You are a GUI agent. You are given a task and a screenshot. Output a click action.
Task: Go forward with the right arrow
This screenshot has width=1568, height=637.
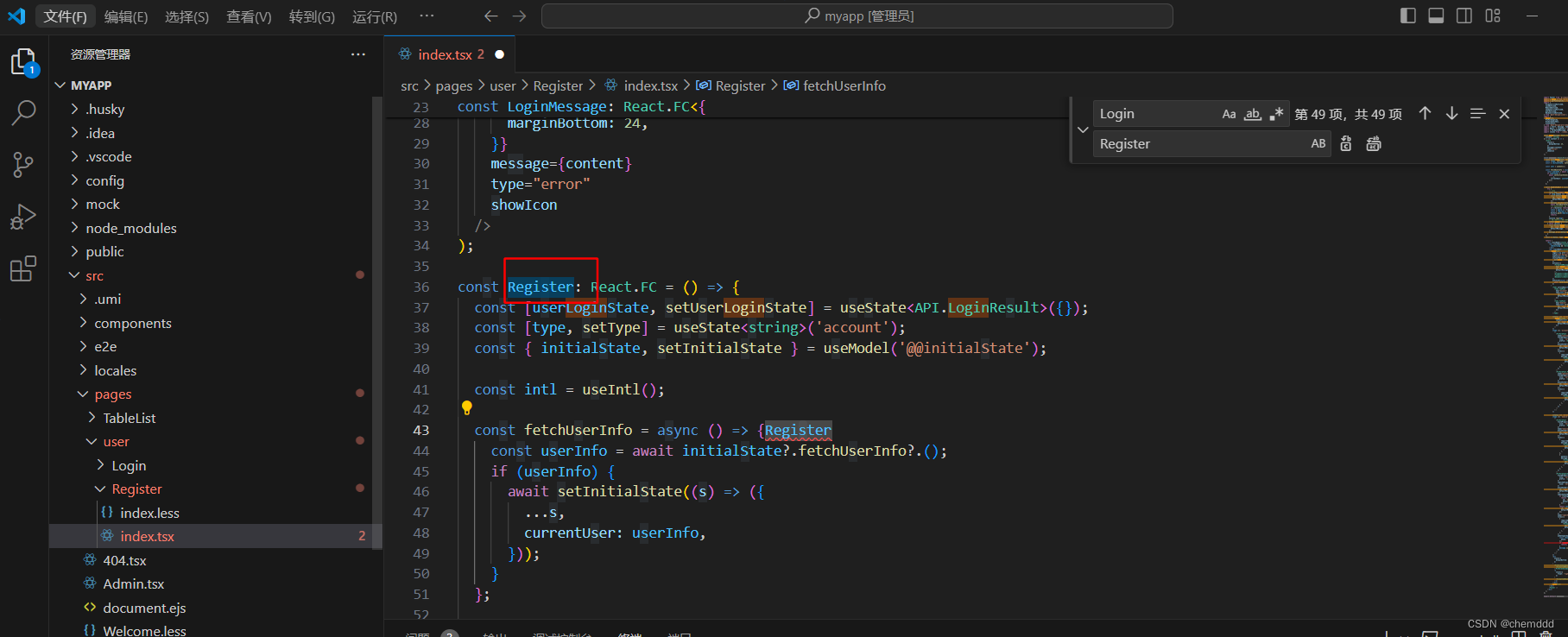pos(519,16)
